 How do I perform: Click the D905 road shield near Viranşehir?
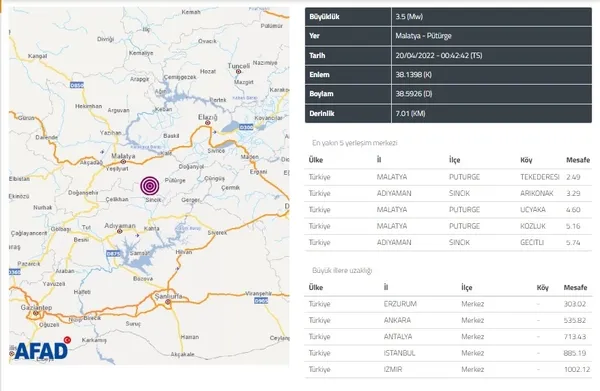pos(261,301)
